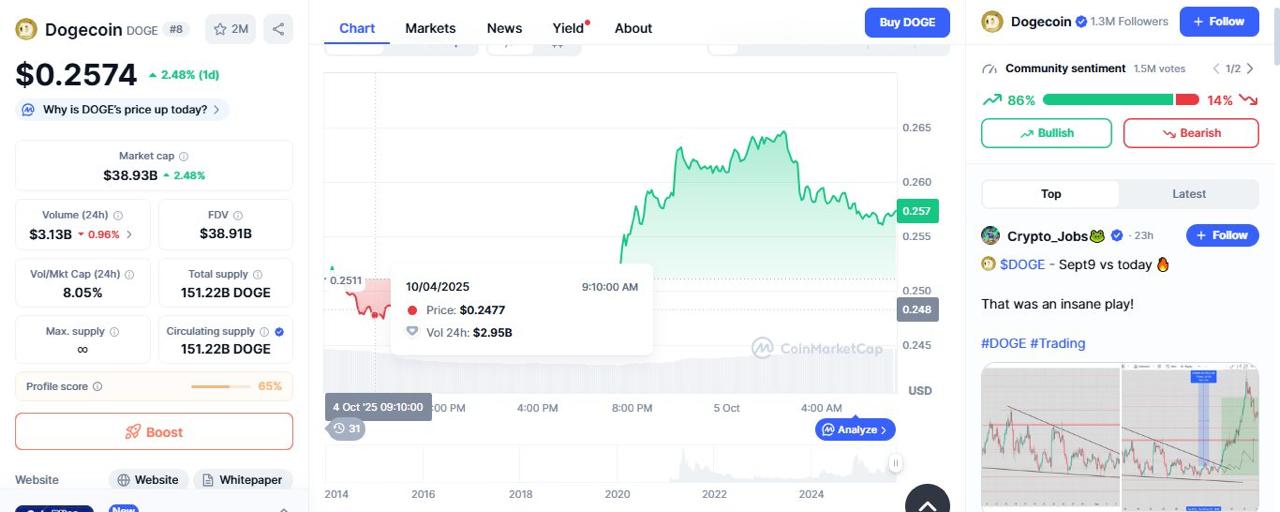Expand 'Why is DOGE's price up today?'
The image size is (1280, 512).
[123, 110]
